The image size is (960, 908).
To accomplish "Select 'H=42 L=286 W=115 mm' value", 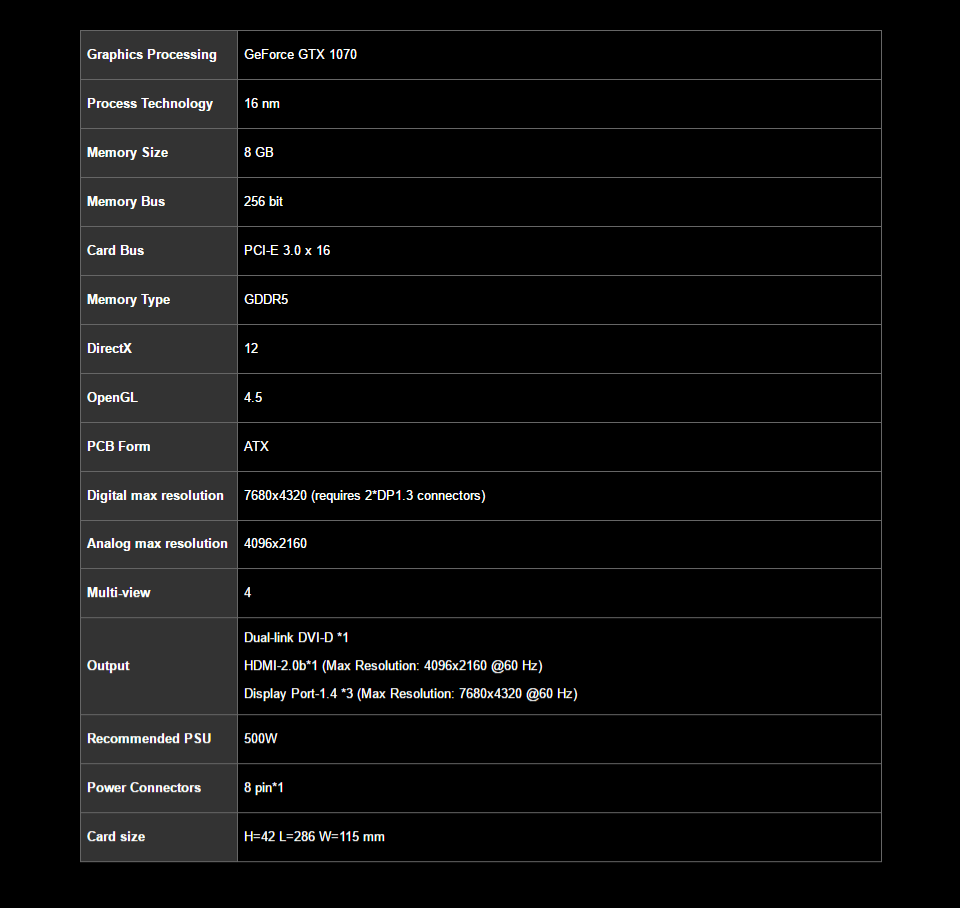I will coord(315,837).
